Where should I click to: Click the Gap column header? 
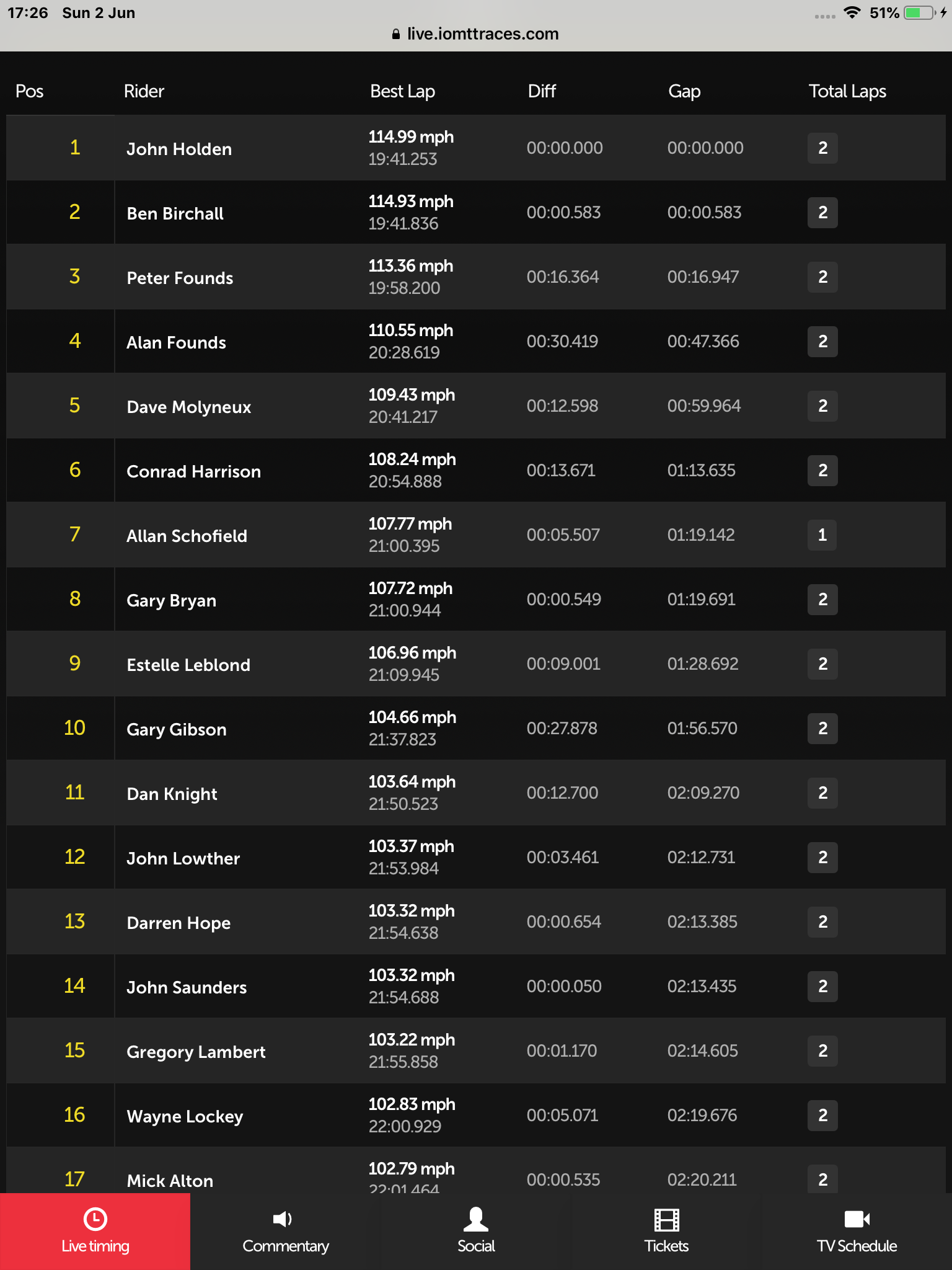684,91
